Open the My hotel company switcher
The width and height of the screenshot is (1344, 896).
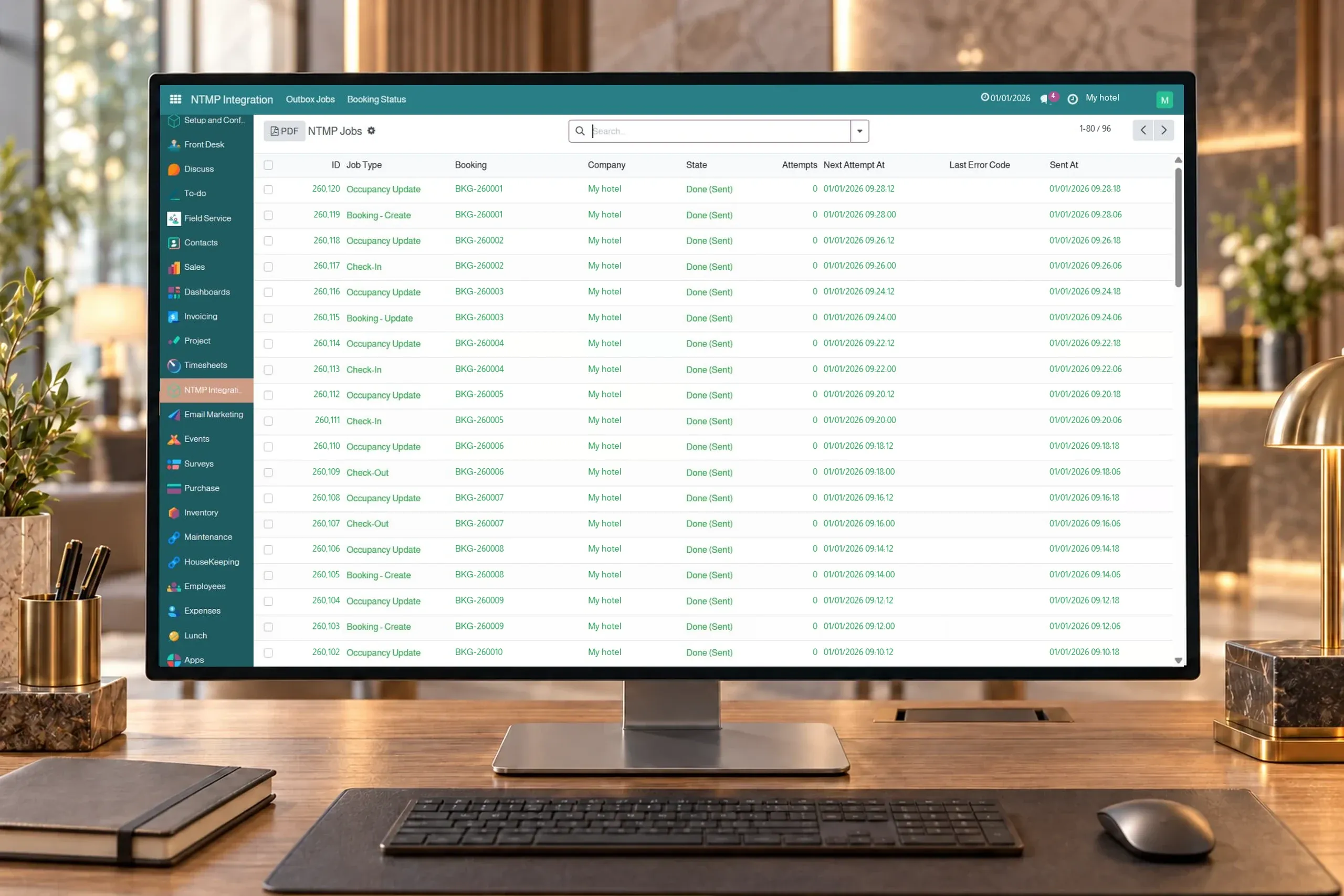coord(1102,98)
